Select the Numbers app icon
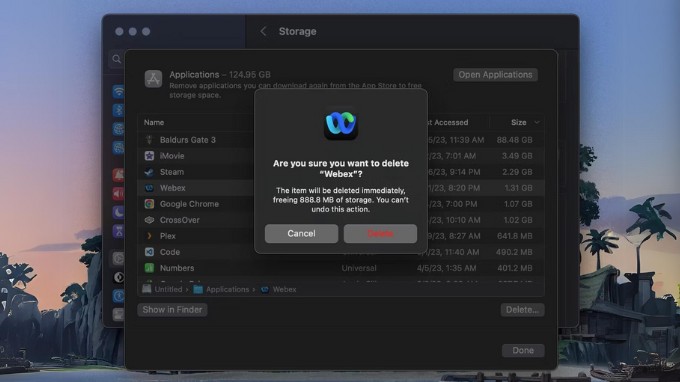Screen dimensions: 680x382 149,268
